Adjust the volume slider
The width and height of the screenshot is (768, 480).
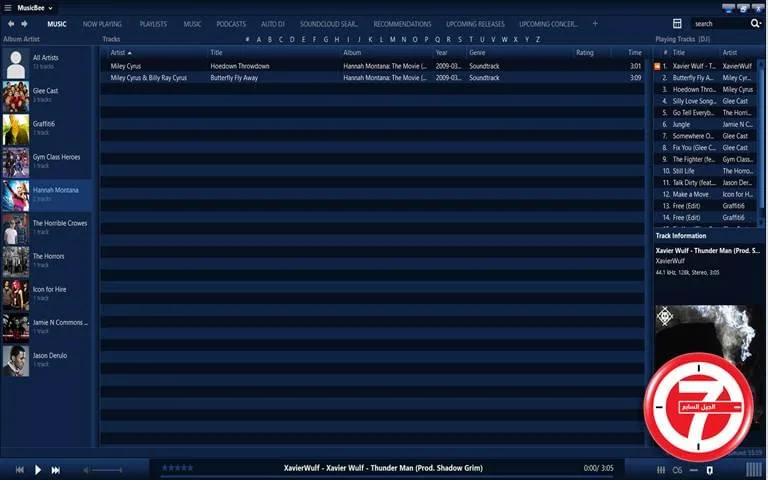point(107,470)
